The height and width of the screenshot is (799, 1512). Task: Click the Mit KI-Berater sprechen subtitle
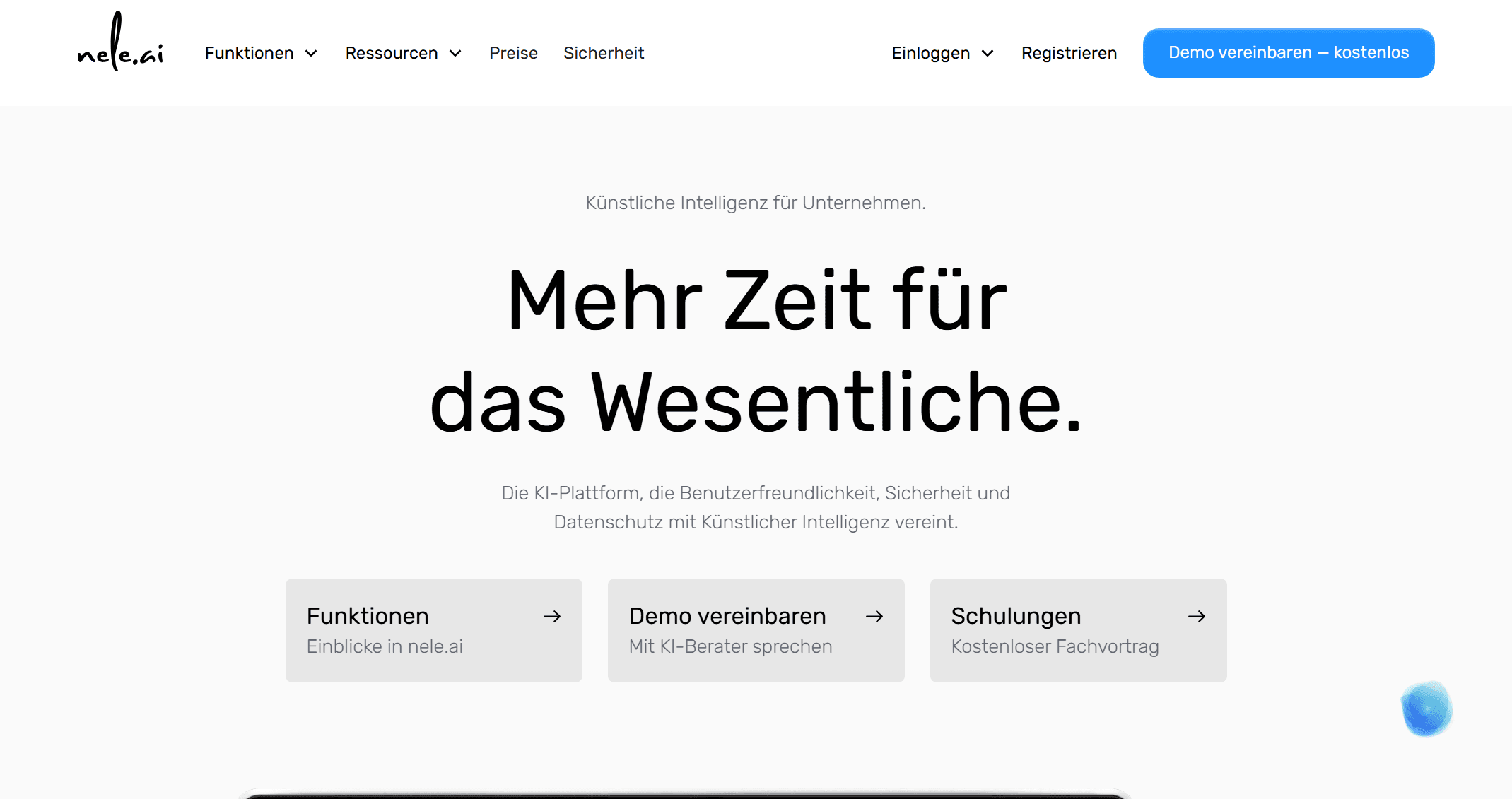[730, 646]
